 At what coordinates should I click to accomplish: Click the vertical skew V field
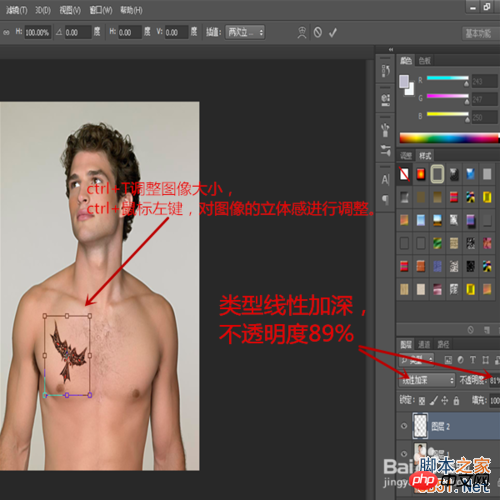[177, 32]
